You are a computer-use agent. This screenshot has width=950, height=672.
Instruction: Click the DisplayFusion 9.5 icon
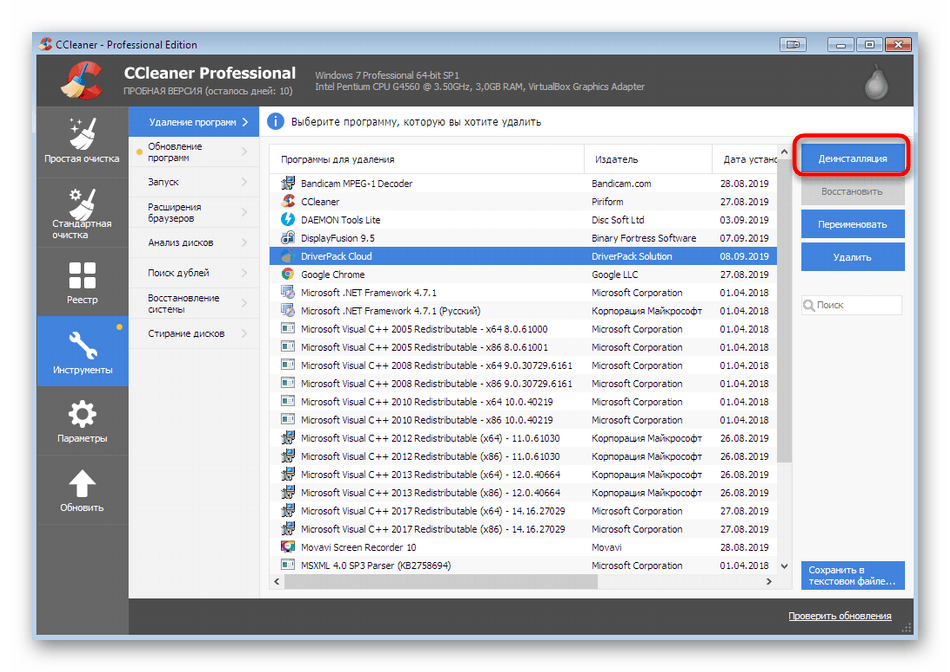(x=288, y=238)
